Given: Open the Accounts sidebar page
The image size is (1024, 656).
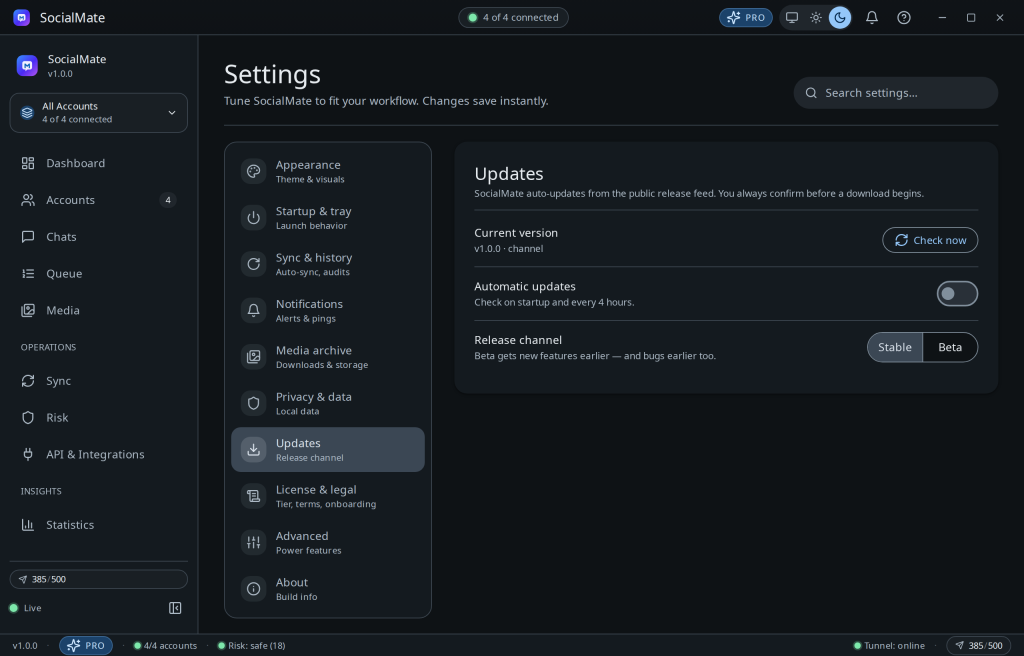Looking at the screenshot, I should click(99, 200).
